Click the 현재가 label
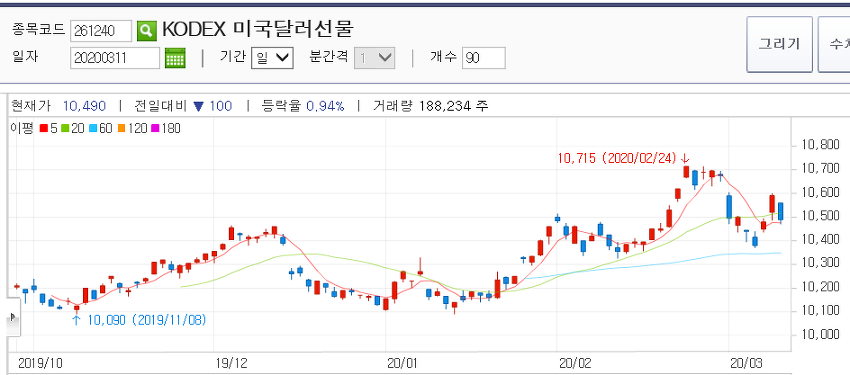850x375 pixels. tap(32, 106)
